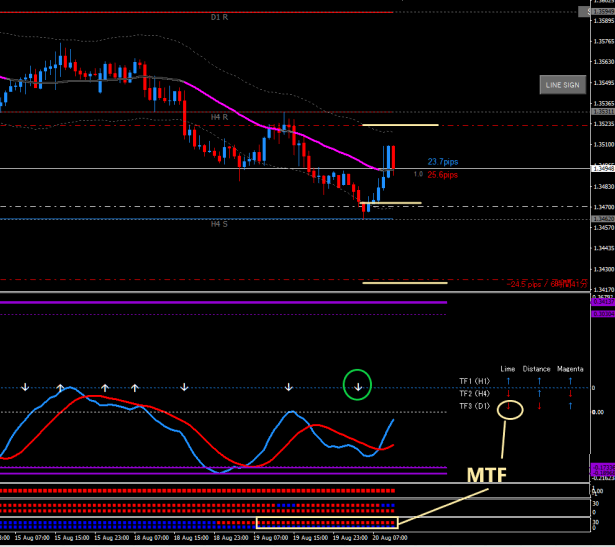This screenshot has width=615, height=547.
Task: Click the current price tag 1.34948
Action: pyautogui.click(x=603, y=169)
